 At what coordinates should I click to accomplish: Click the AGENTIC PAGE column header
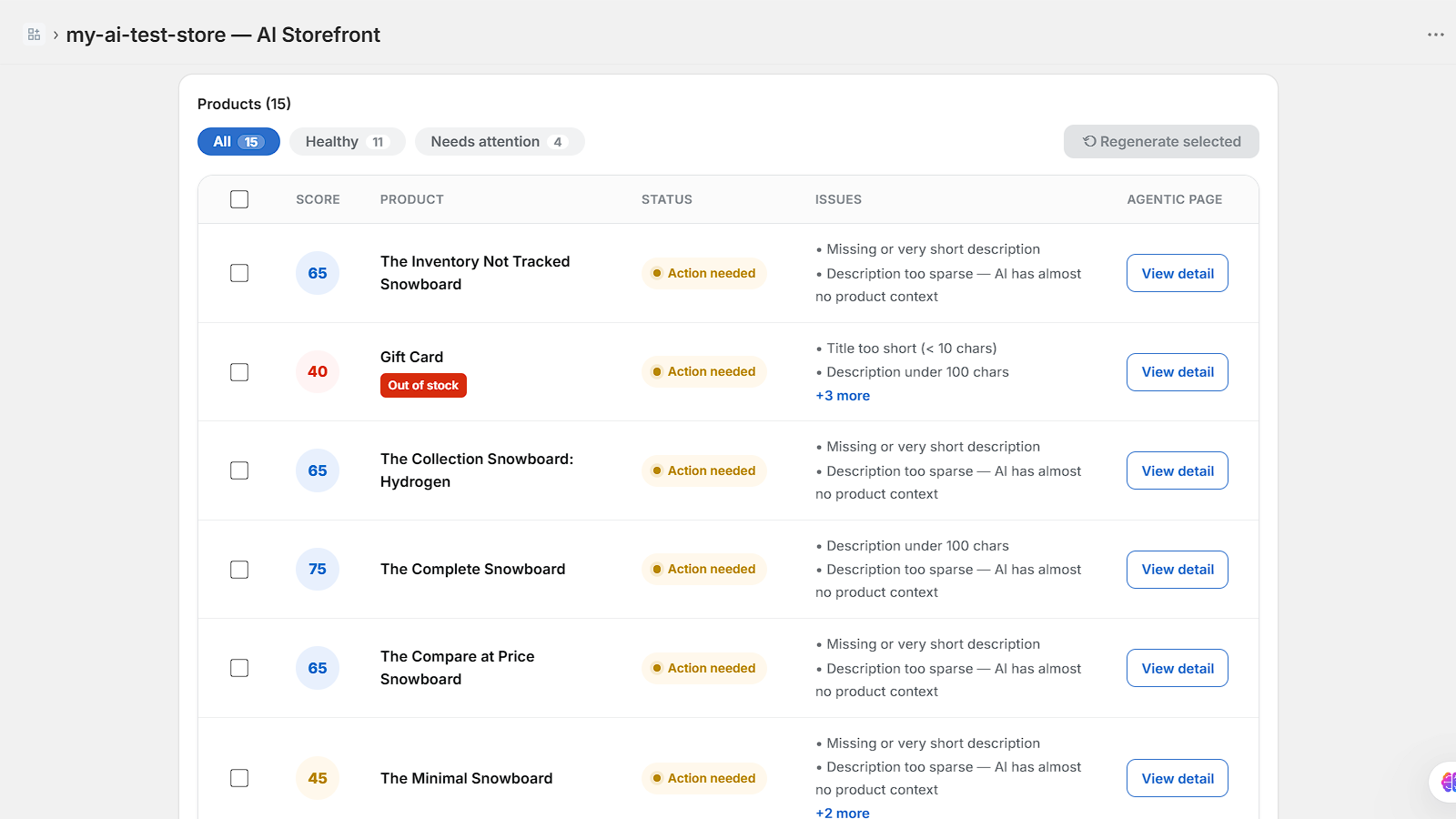click(1175, 199)
